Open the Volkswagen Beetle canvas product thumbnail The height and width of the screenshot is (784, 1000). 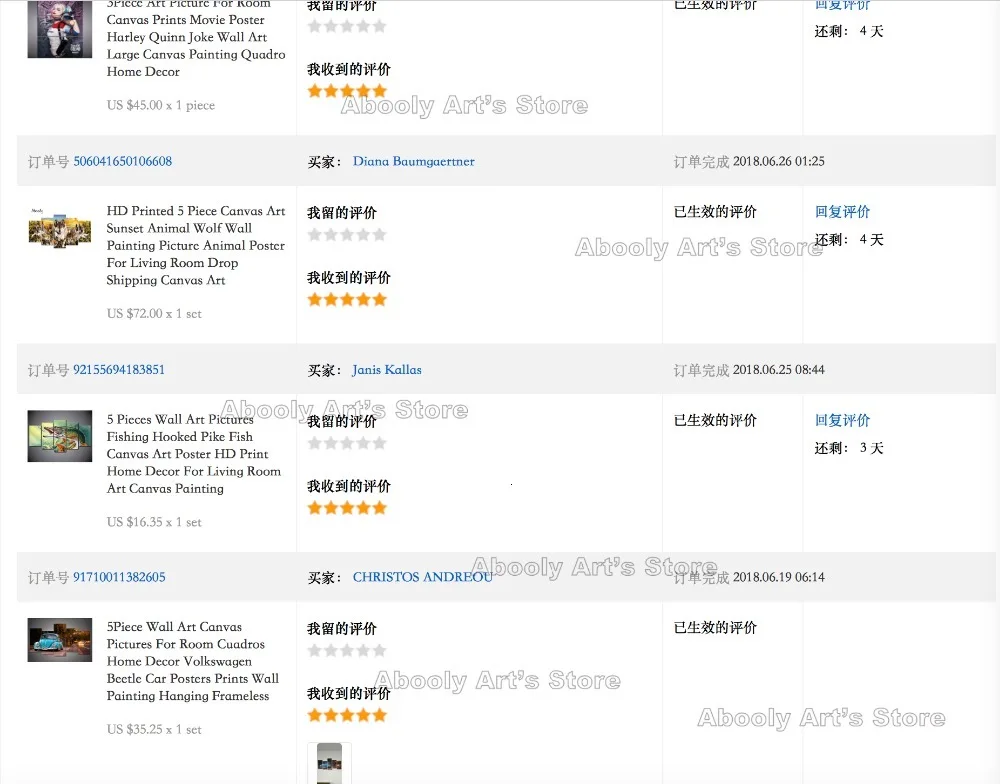tap(59, 640)
